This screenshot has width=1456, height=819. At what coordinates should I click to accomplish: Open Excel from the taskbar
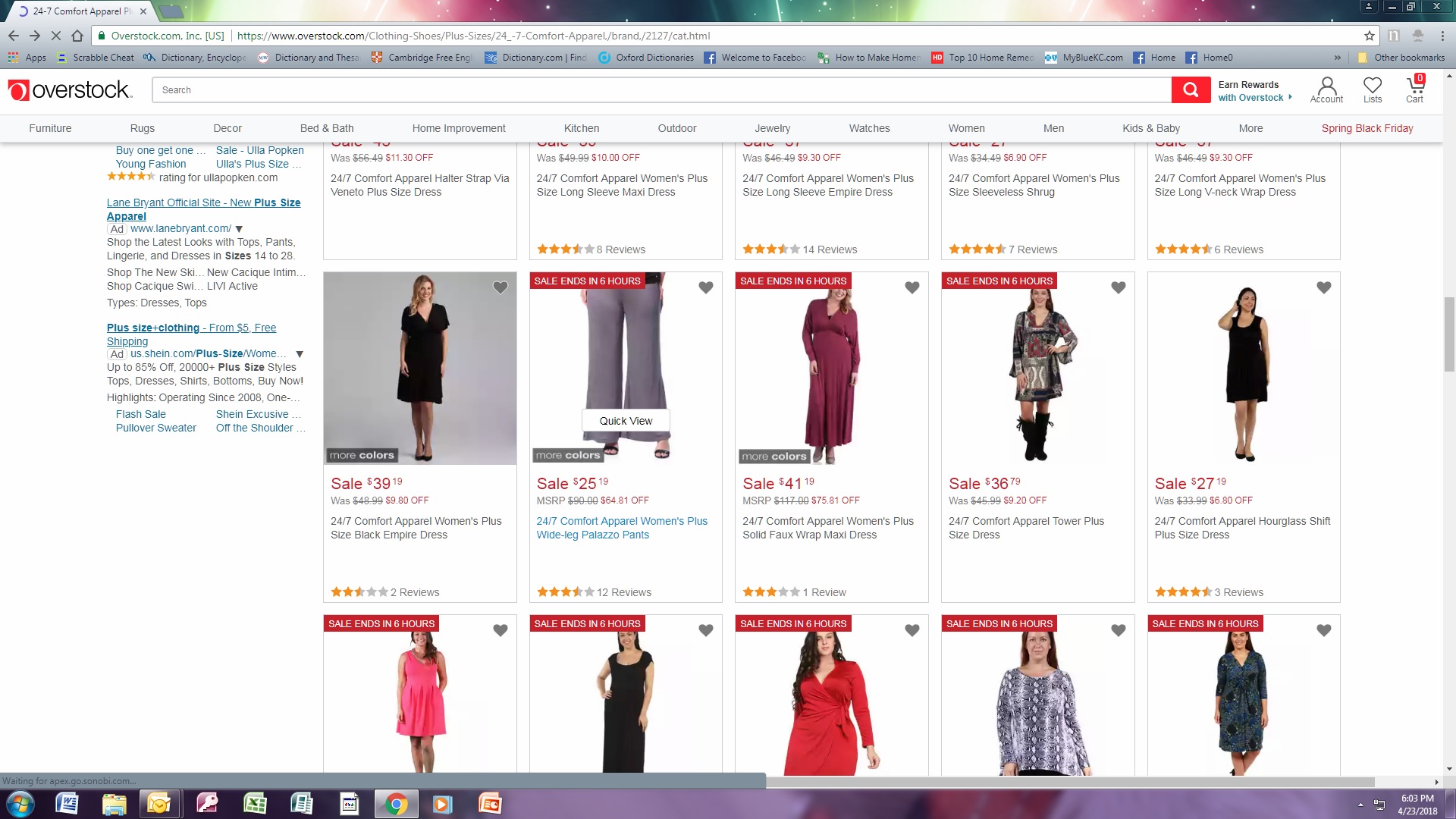(255, 804)
